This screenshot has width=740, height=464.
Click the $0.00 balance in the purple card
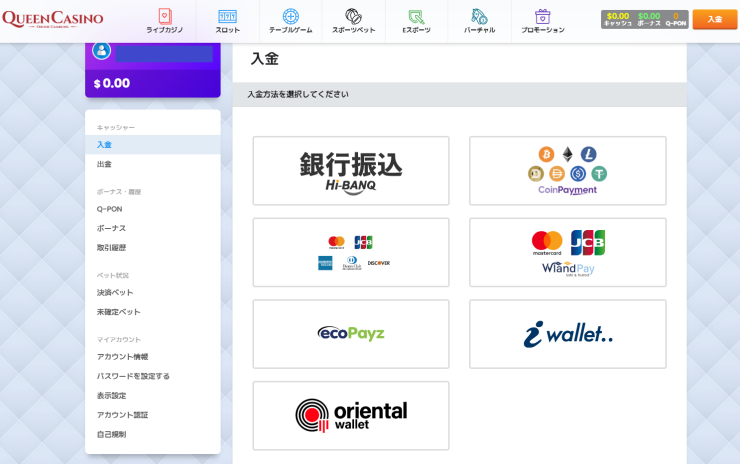click(112, 83)
